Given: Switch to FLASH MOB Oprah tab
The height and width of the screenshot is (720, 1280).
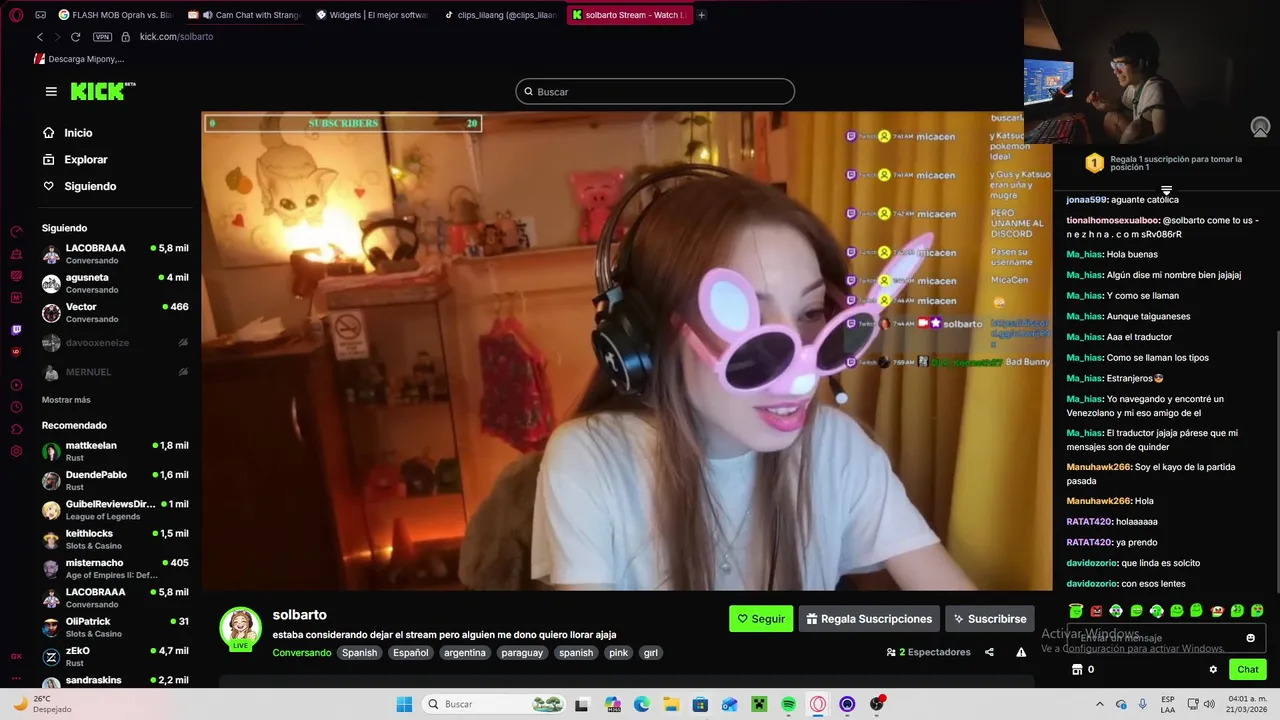Looking at the screenshot, I should (x=116, y=15).
